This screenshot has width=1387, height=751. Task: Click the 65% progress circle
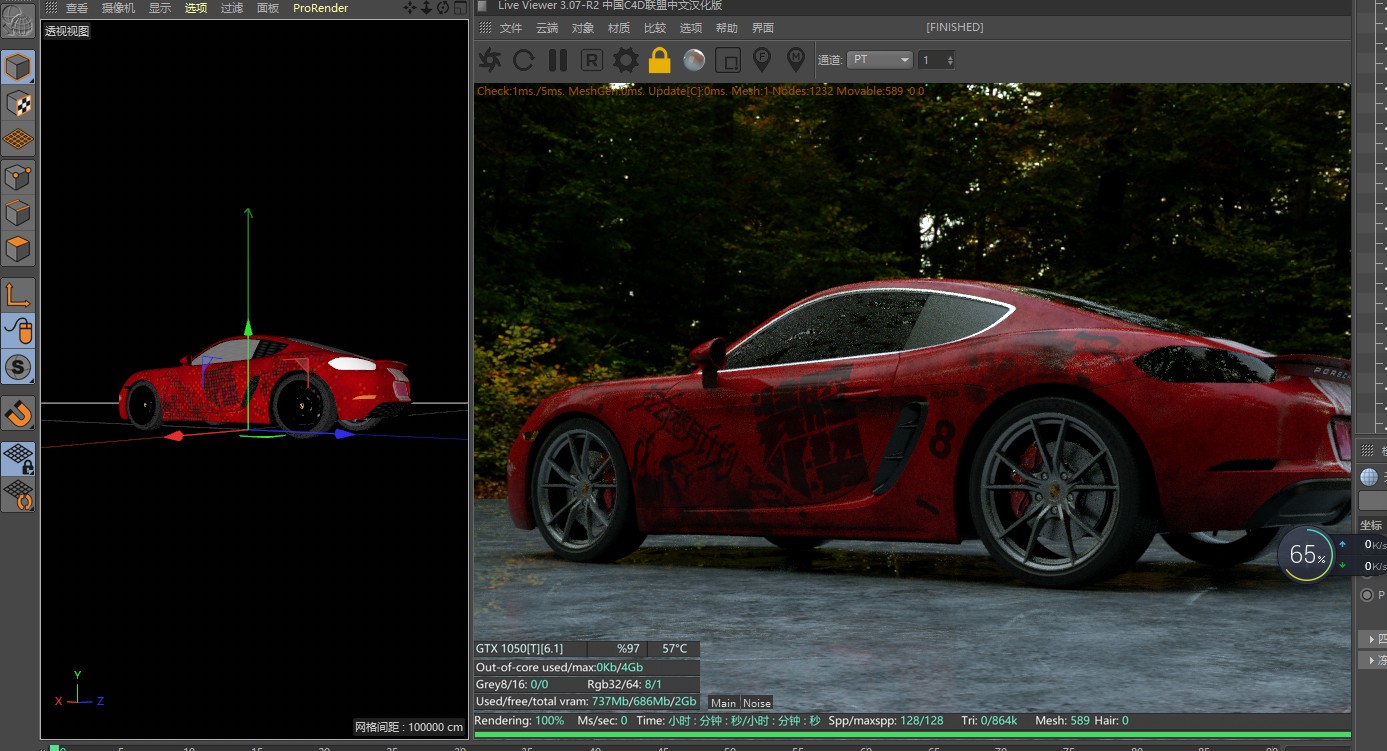coord(1306,555)
